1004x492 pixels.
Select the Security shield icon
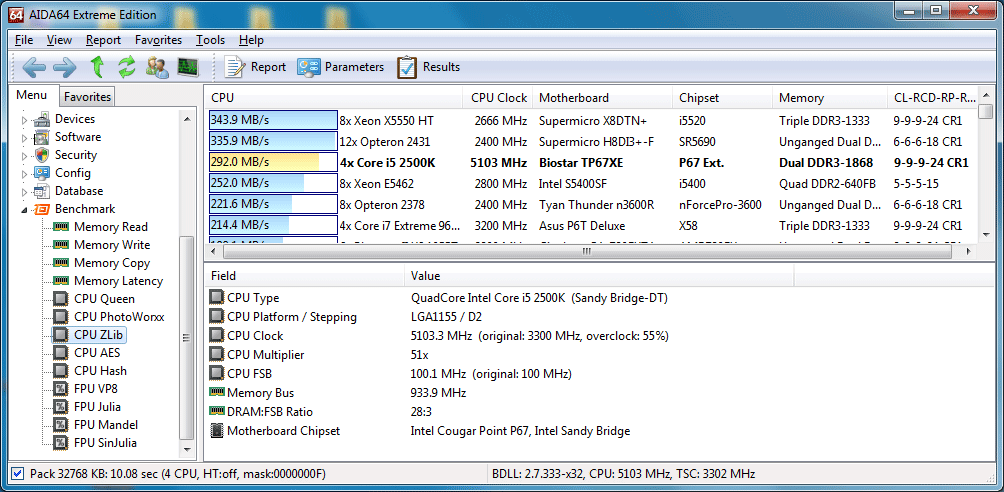[x=42, y=155]
